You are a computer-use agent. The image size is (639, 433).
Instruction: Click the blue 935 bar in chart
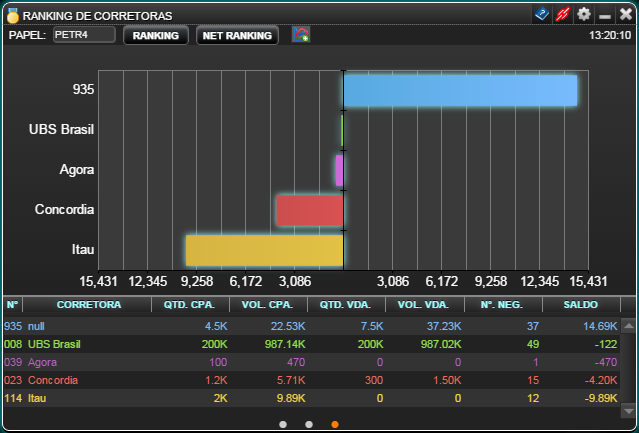[x=461, y=90]
